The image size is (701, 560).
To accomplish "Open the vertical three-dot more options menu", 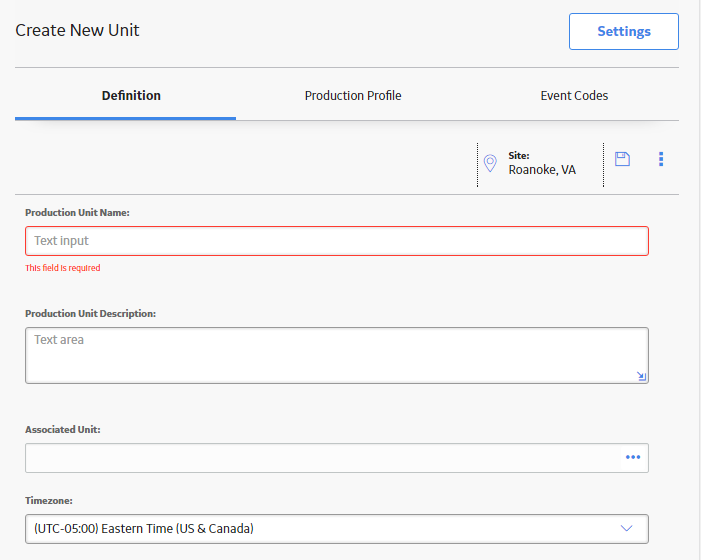I will tap(661, 159).
